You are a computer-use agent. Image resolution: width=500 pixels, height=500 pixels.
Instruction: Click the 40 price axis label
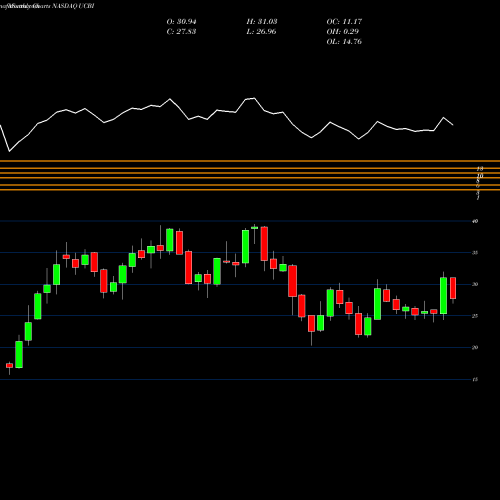click(x=475, y=221)
